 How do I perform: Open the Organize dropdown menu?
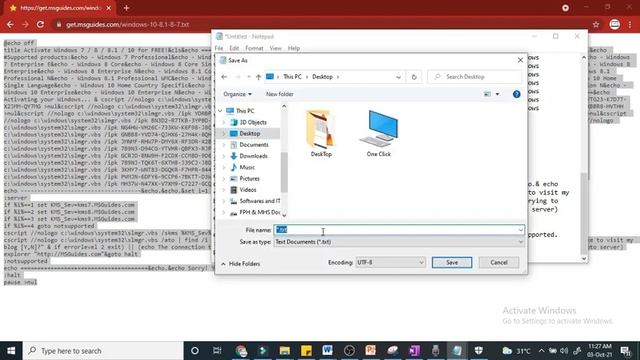[237, 94]
